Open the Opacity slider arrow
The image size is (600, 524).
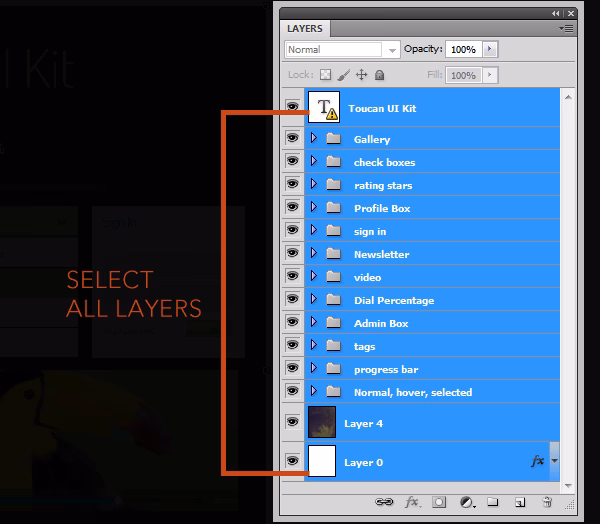click(x=489, y=49)
